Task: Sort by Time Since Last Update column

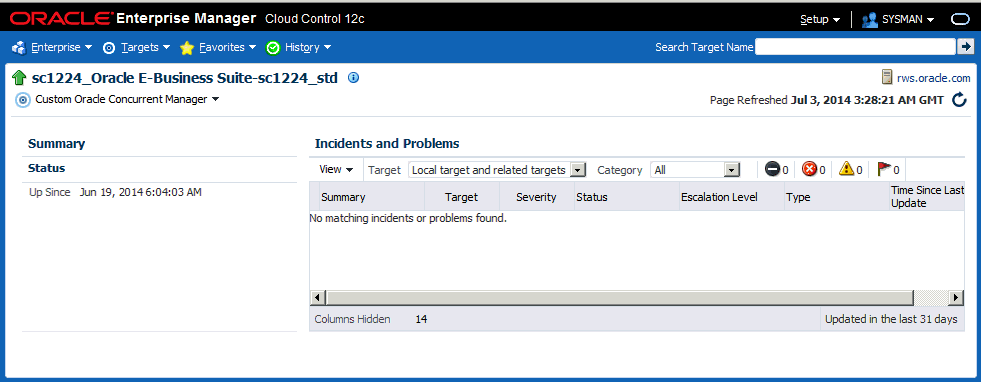Action: coord(927,197)
